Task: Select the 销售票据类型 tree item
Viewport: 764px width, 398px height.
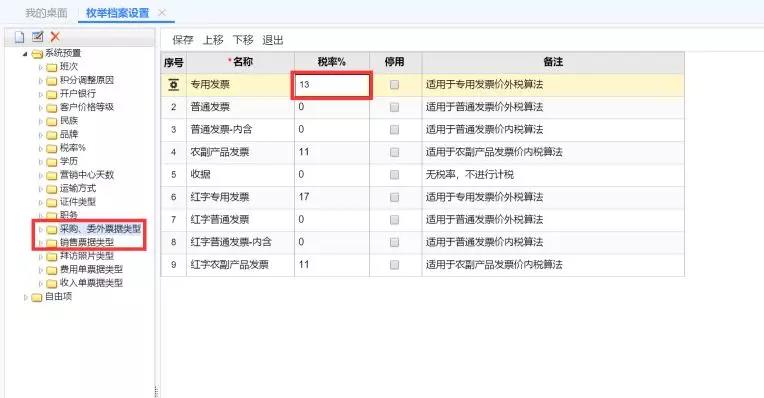Action: [x=87, y=243]
